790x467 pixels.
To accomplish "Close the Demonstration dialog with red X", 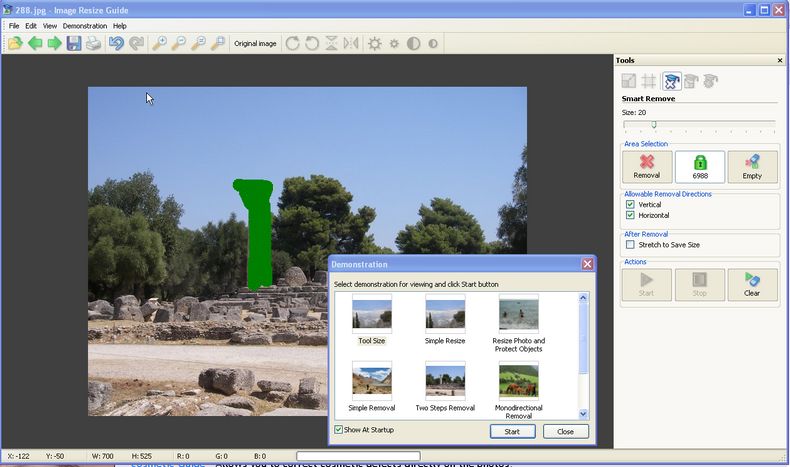I will tap(587, 264).
